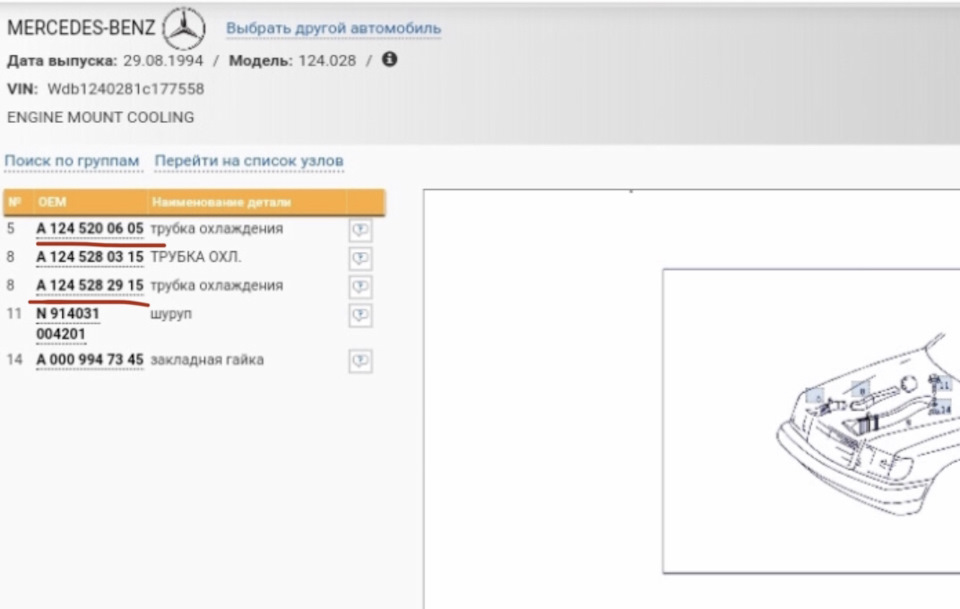Click the 'OEM' column header
Screen dimensions: 960x609
coord(52,202)
